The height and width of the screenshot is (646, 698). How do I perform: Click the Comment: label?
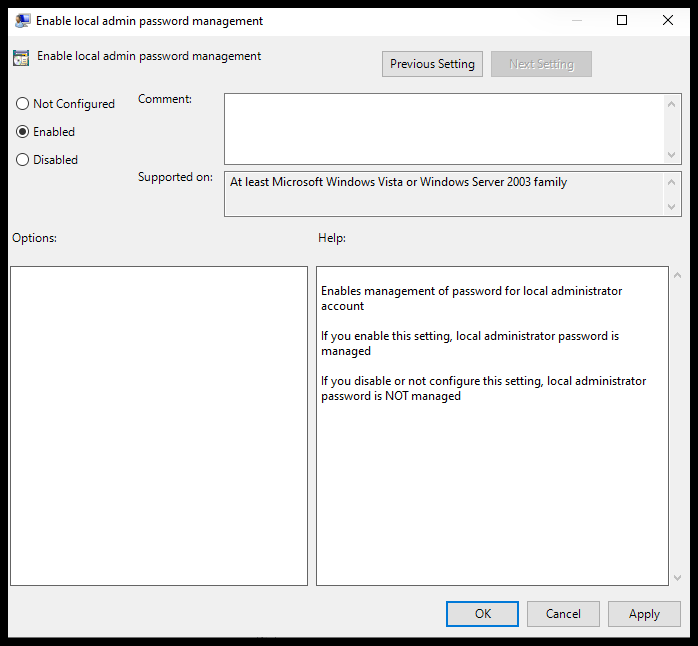click(x=165, y=99)
